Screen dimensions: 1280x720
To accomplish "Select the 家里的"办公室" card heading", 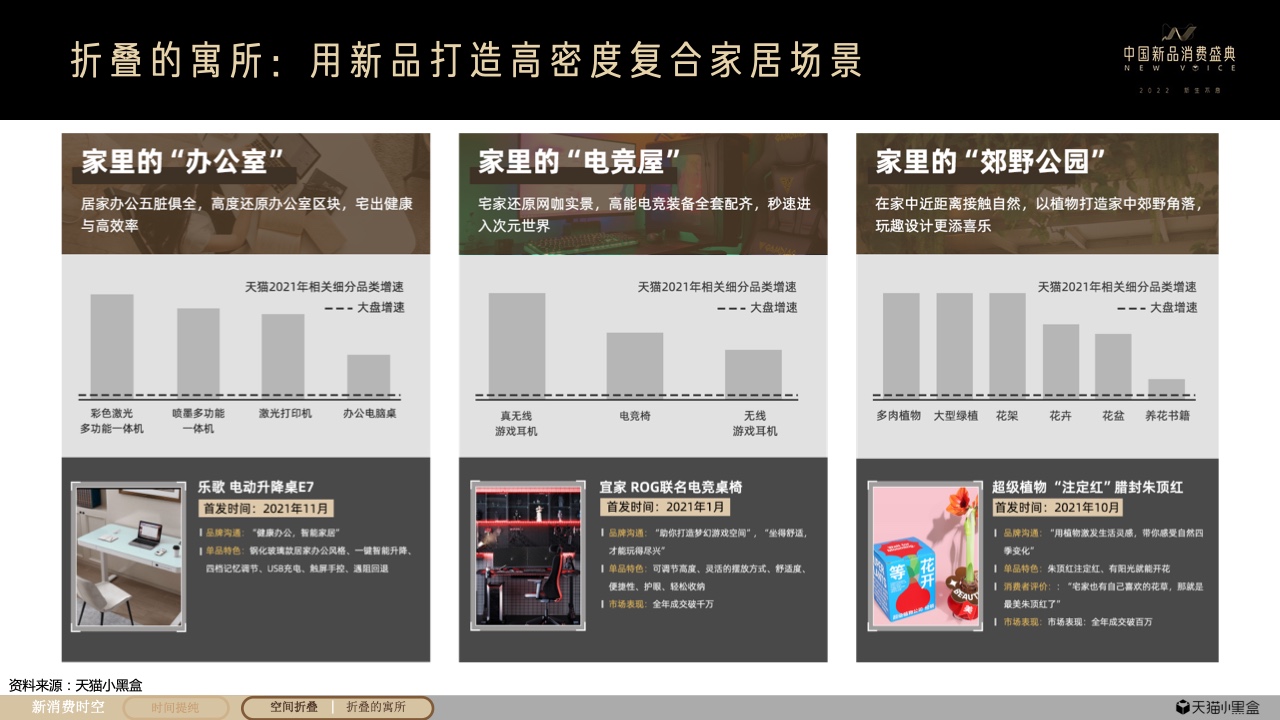I will [183, 162].
